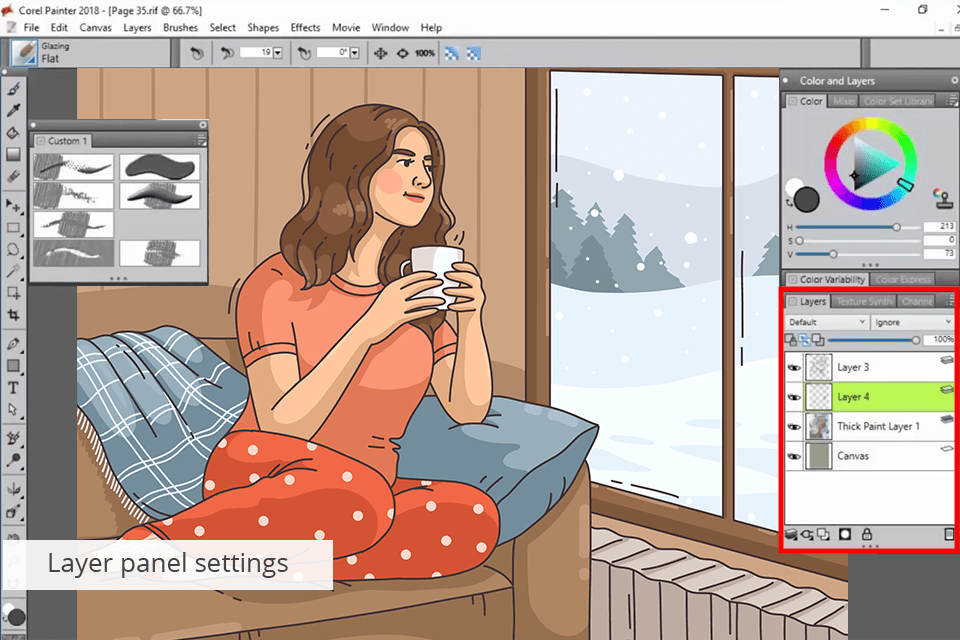Hide Thick Paint Layer 1 via eye icon
The image size is (960, 640).
794,426
